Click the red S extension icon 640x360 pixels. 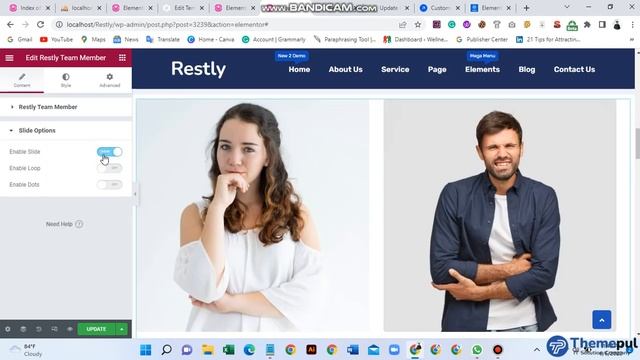coord(557,24)
